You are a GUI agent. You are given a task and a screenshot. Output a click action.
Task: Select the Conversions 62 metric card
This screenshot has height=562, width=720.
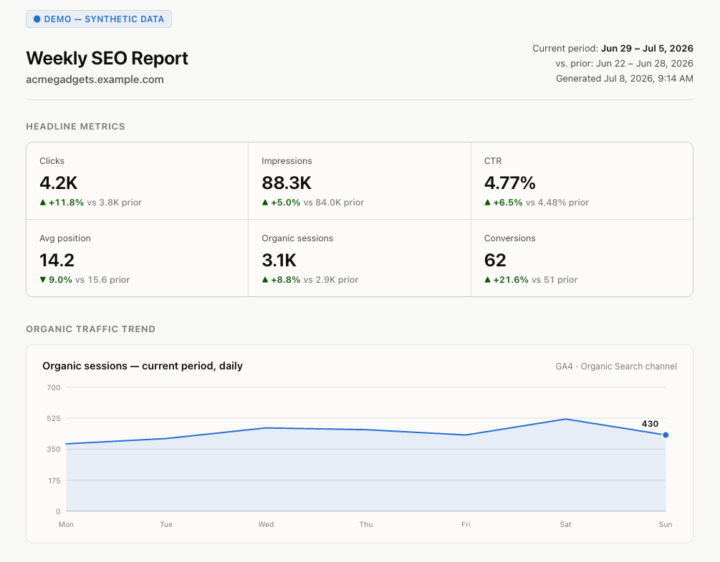click(x=582, y=258)
